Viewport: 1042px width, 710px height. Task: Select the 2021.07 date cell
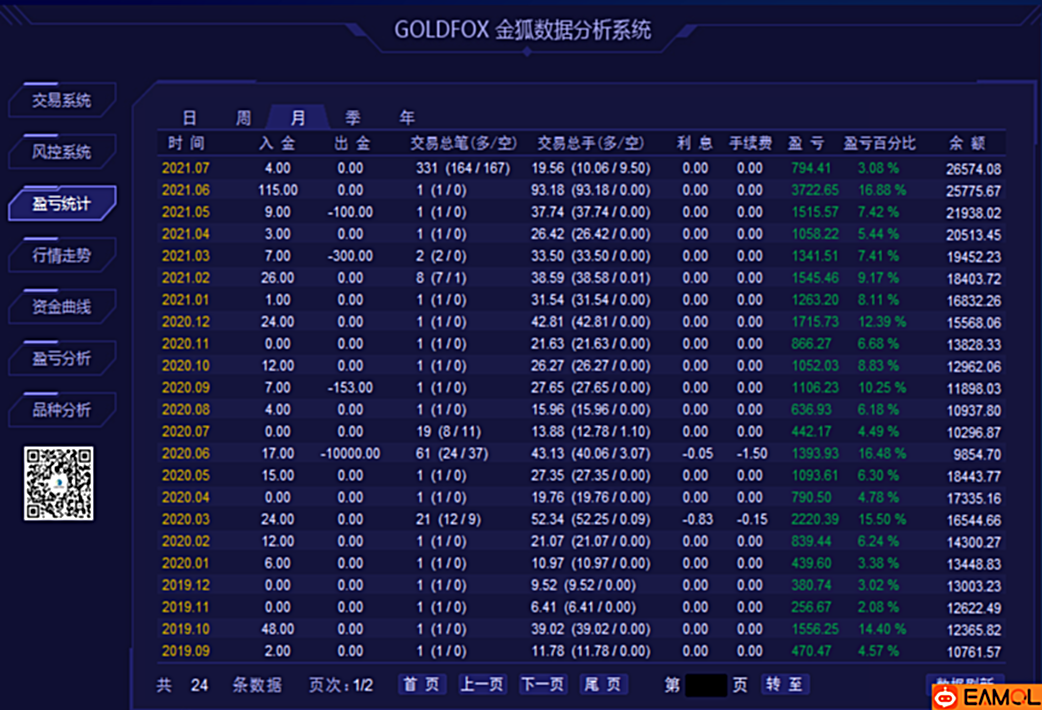pos(185,168)
